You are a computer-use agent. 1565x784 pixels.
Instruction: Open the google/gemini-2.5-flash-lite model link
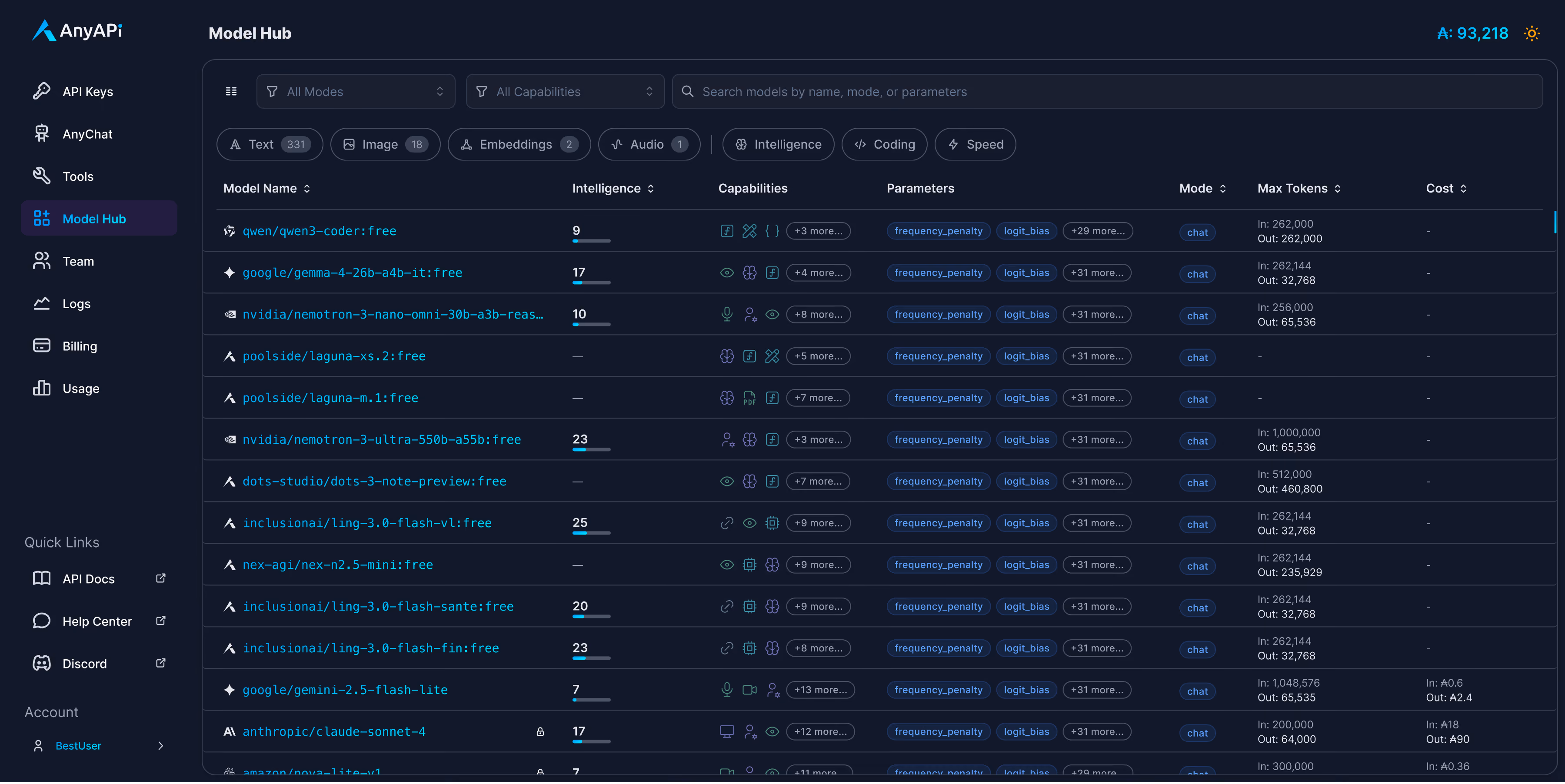pyautogui.click(x=344, y=690)
